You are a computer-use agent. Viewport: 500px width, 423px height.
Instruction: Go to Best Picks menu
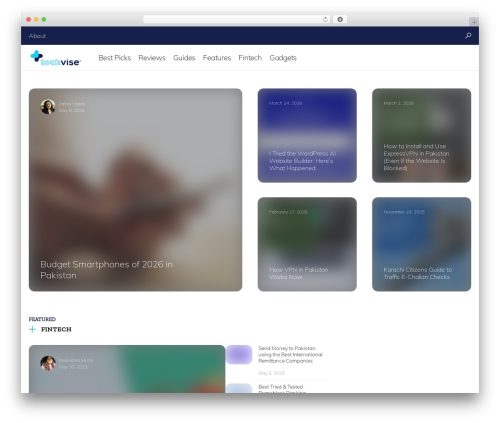coord(115,58)
